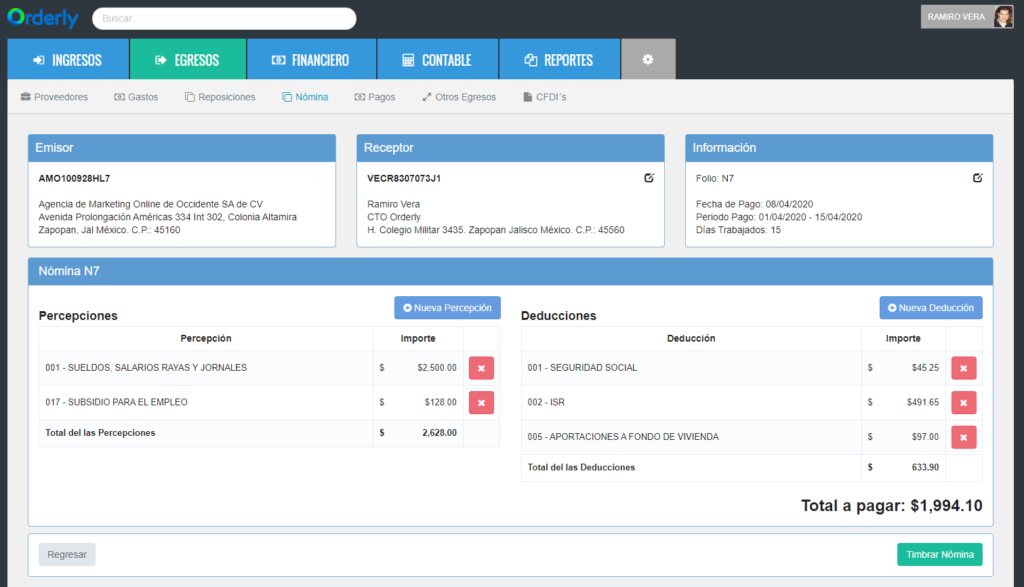Screen dimensions: 1024x587
Task: Add a Nueva Percepción
Action: point(447,308)
